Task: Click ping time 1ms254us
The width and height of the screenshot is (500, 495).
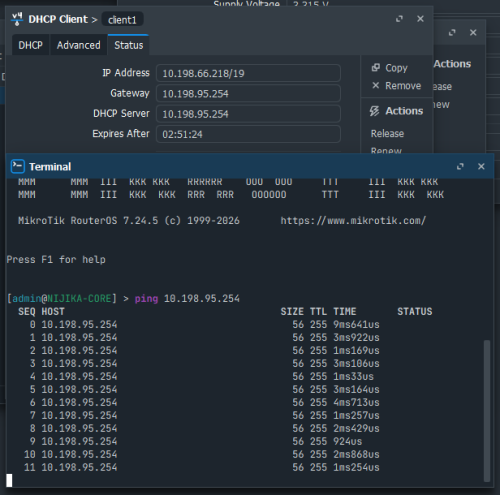Action: coord(356,468)
